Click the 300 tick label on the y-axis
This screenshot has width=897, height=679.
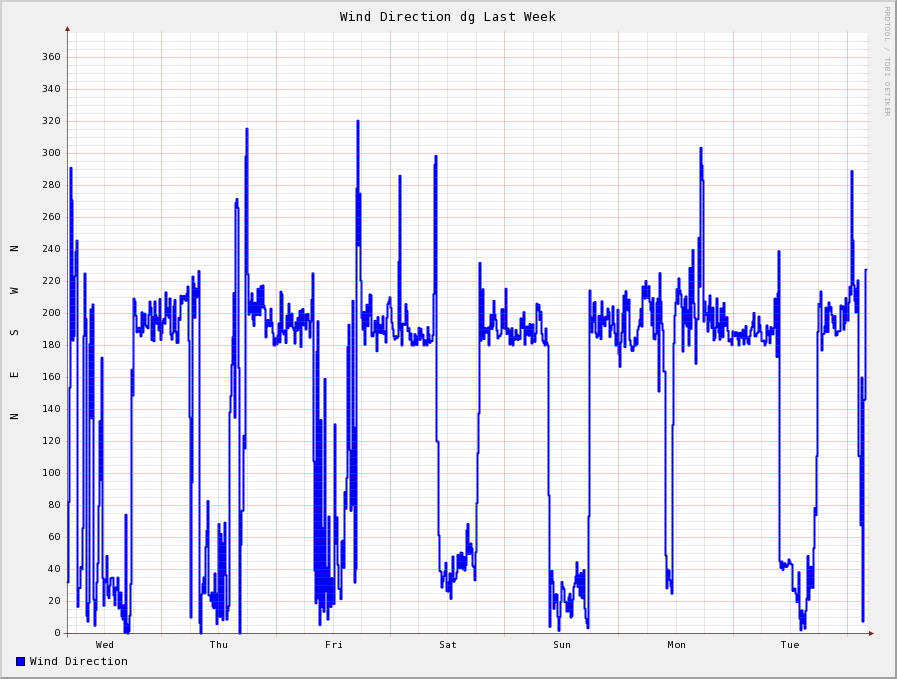point(51,153)
